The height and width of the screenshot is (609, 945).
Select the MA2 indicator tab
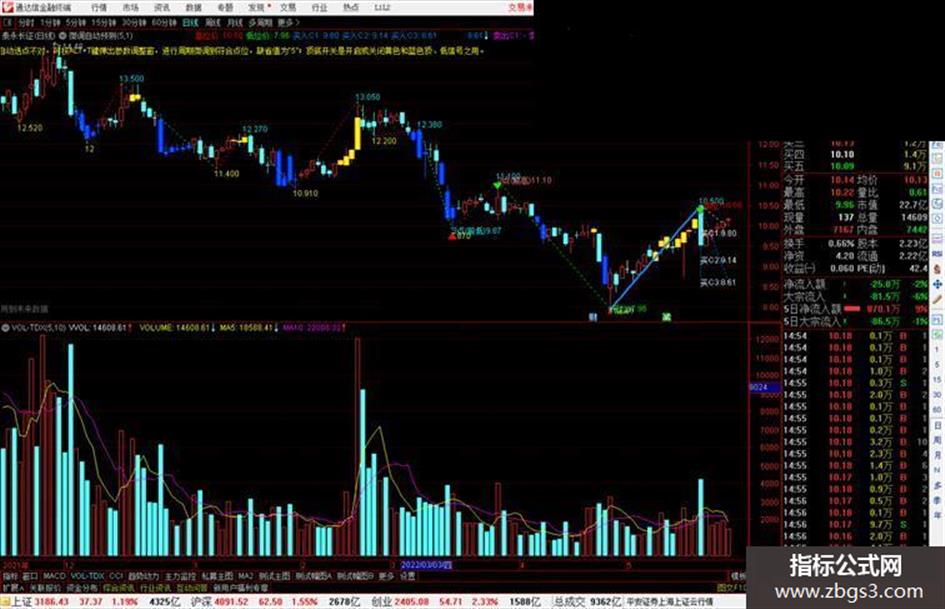[x=245, y=576]
